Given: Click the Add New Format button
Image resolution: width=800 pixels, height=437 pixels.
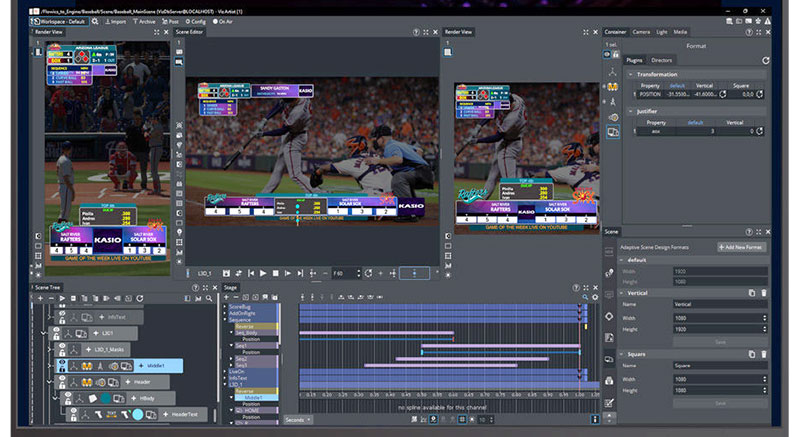Looking at the screenshot, I should coord(741,247).
